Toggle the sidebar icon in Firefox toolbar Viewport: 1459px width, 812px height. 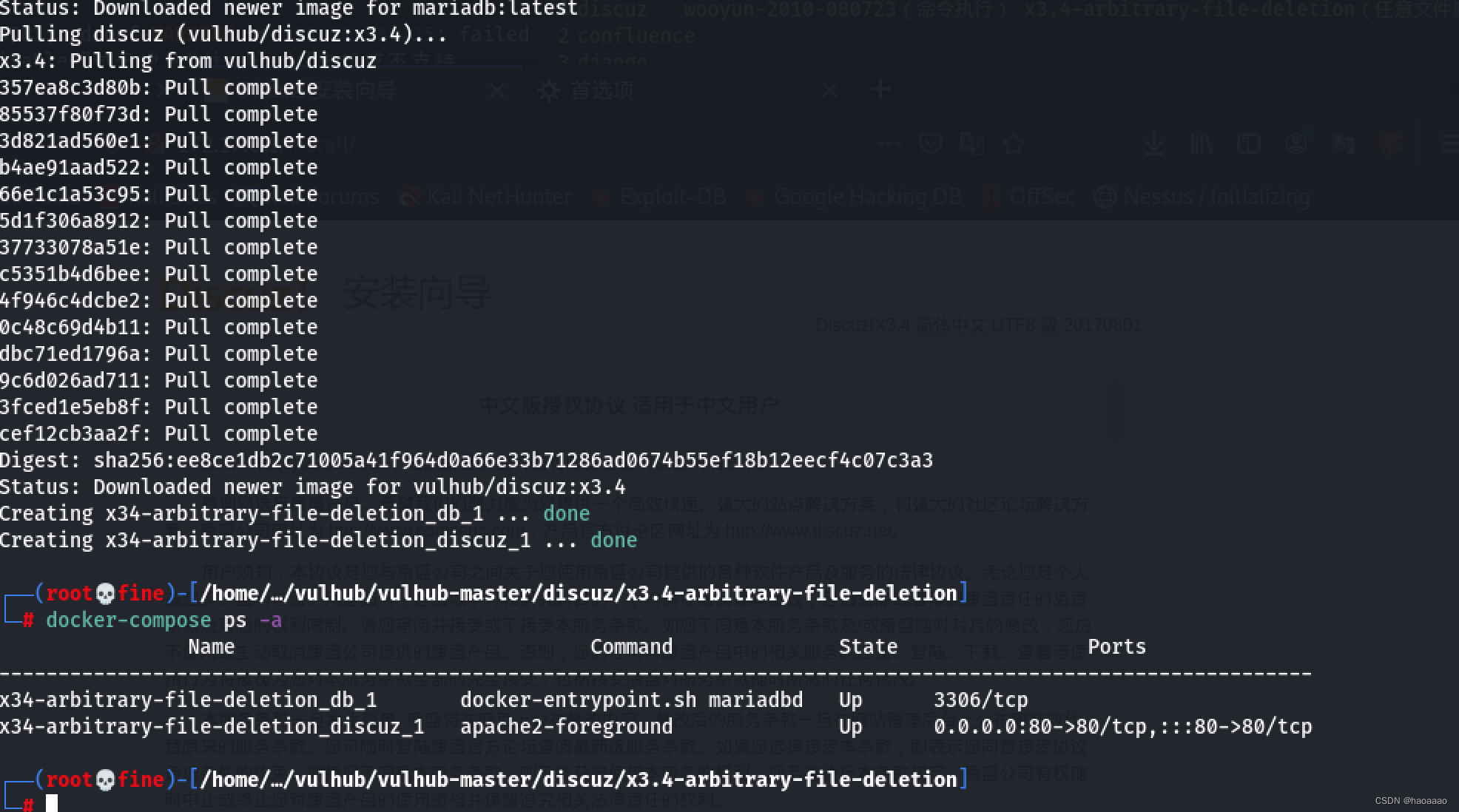(x=1249, y=143)
